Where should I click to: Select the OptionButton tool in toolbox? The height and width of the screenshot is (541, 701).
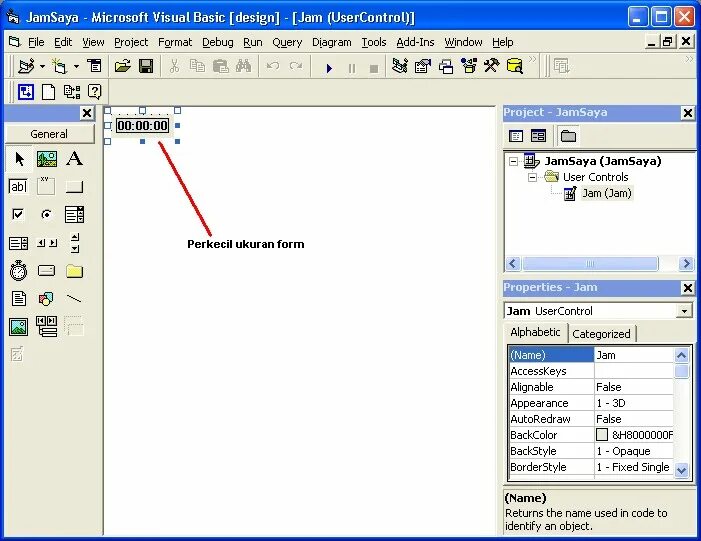[46, 215]
